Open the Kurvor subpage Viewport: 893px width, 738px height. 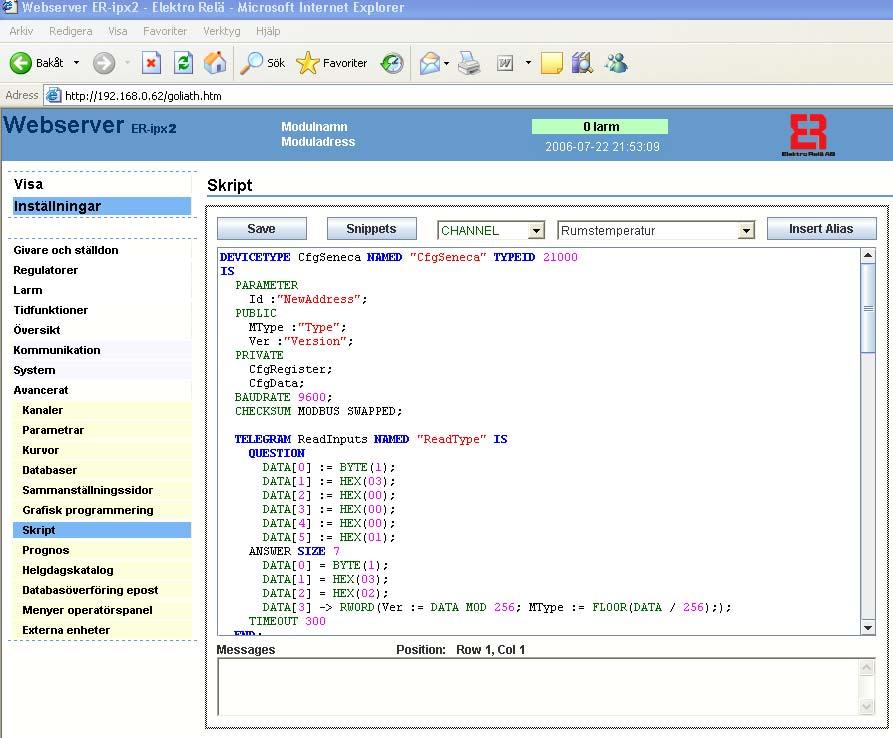(102, 450)
